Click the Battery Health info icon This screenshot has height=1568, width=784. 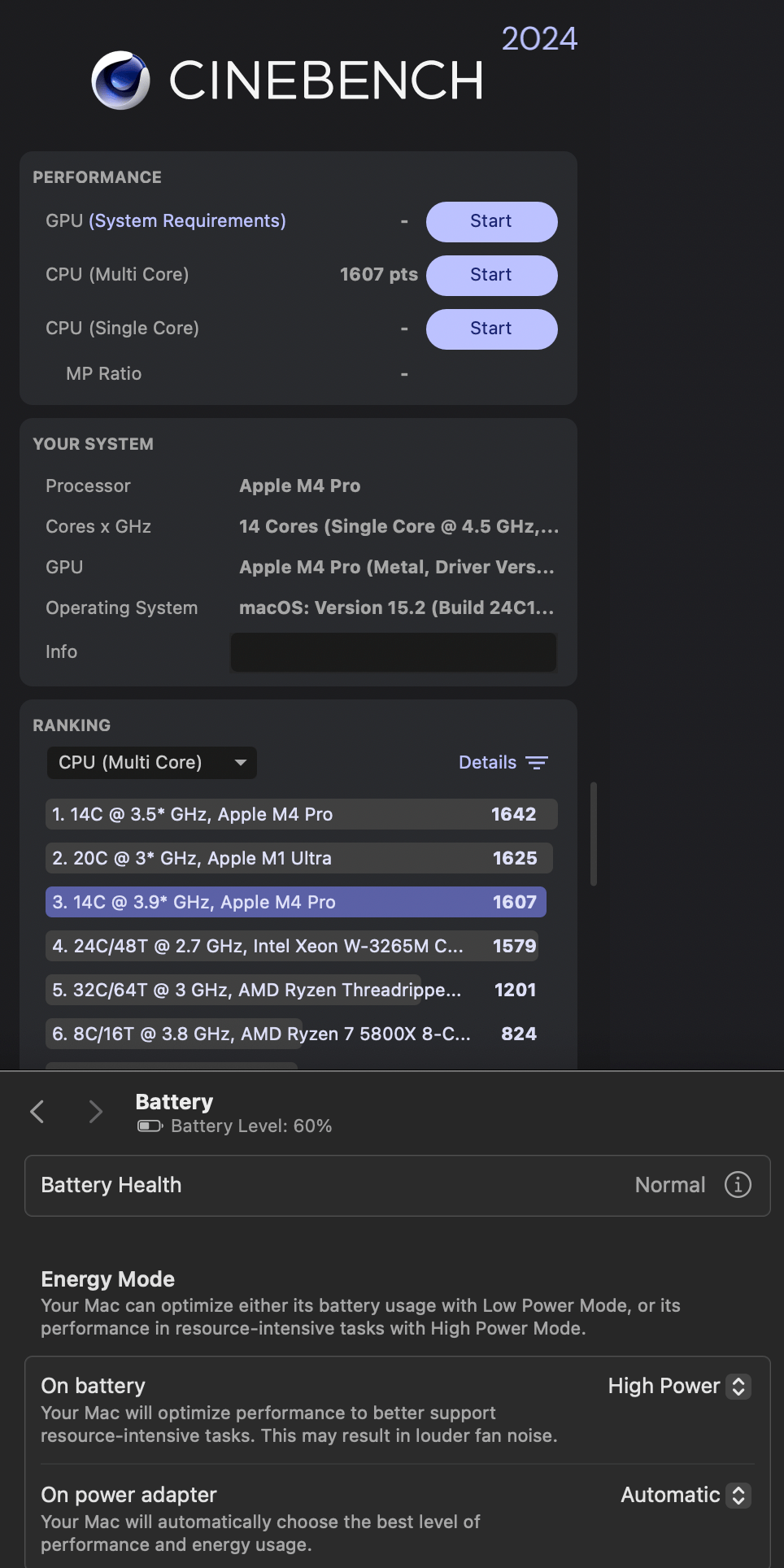pyautogui.click(x=738, y=1185)
